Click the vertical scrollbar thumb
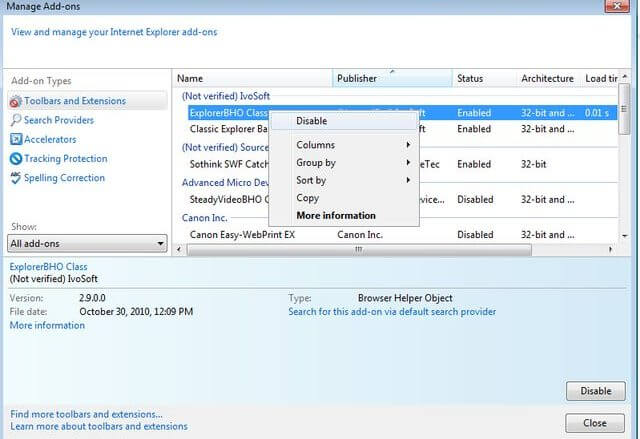 pyautogui.click(x=624, y=109)
